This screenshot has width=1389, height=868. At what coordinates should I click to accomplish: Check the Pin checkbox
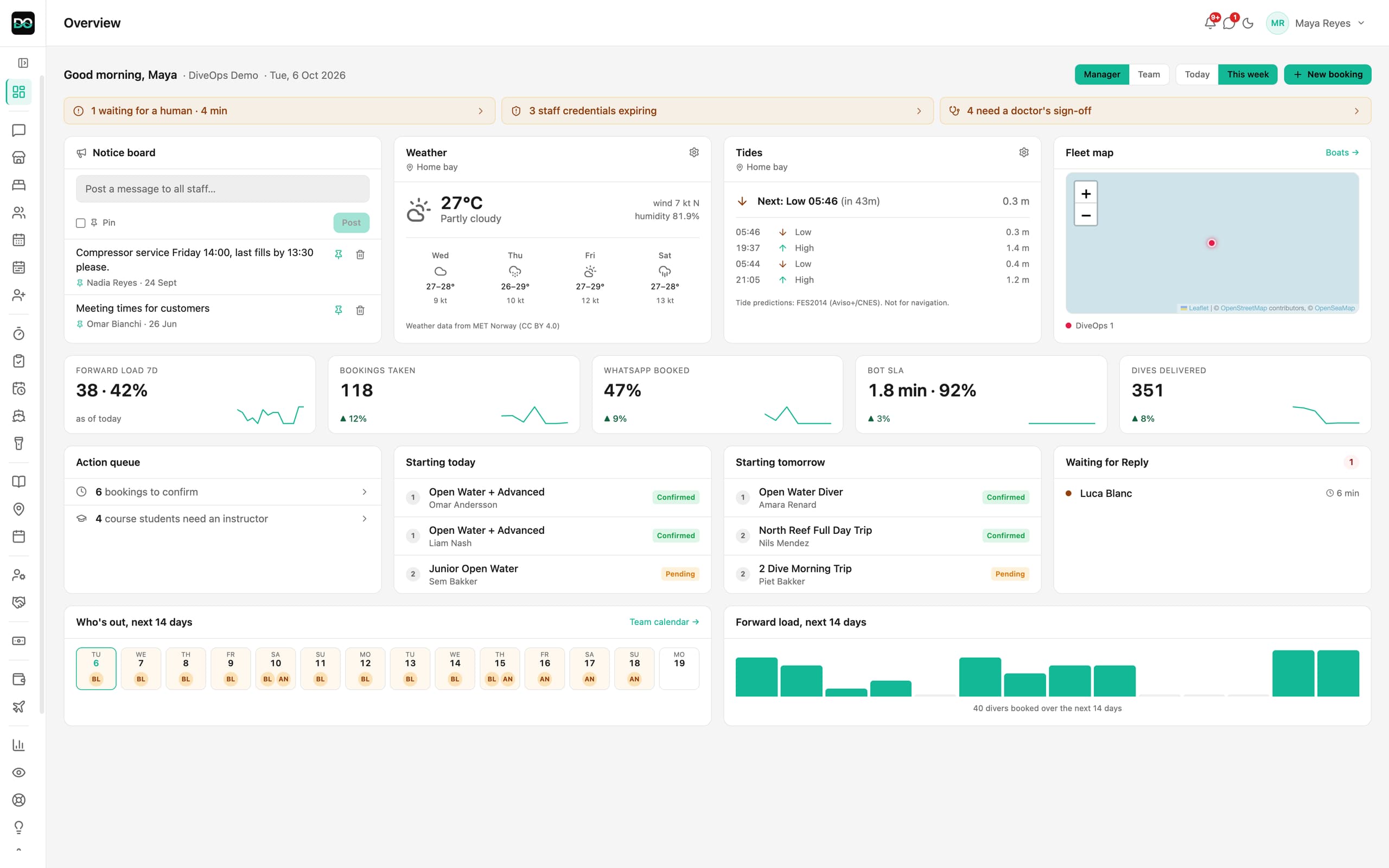80,223
